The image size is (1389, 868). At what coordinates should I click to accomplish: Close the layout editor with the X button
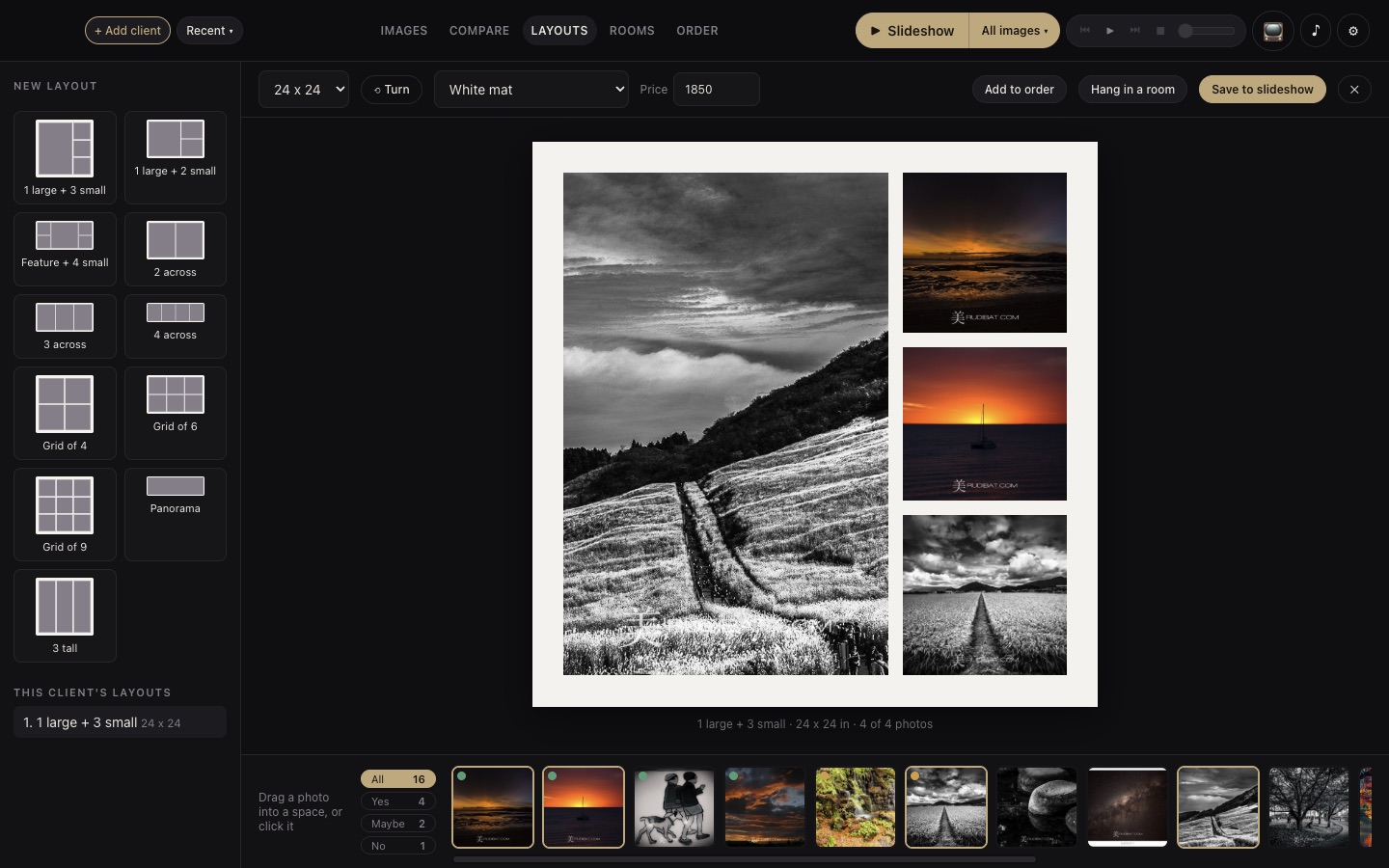tap(1354, 90)
